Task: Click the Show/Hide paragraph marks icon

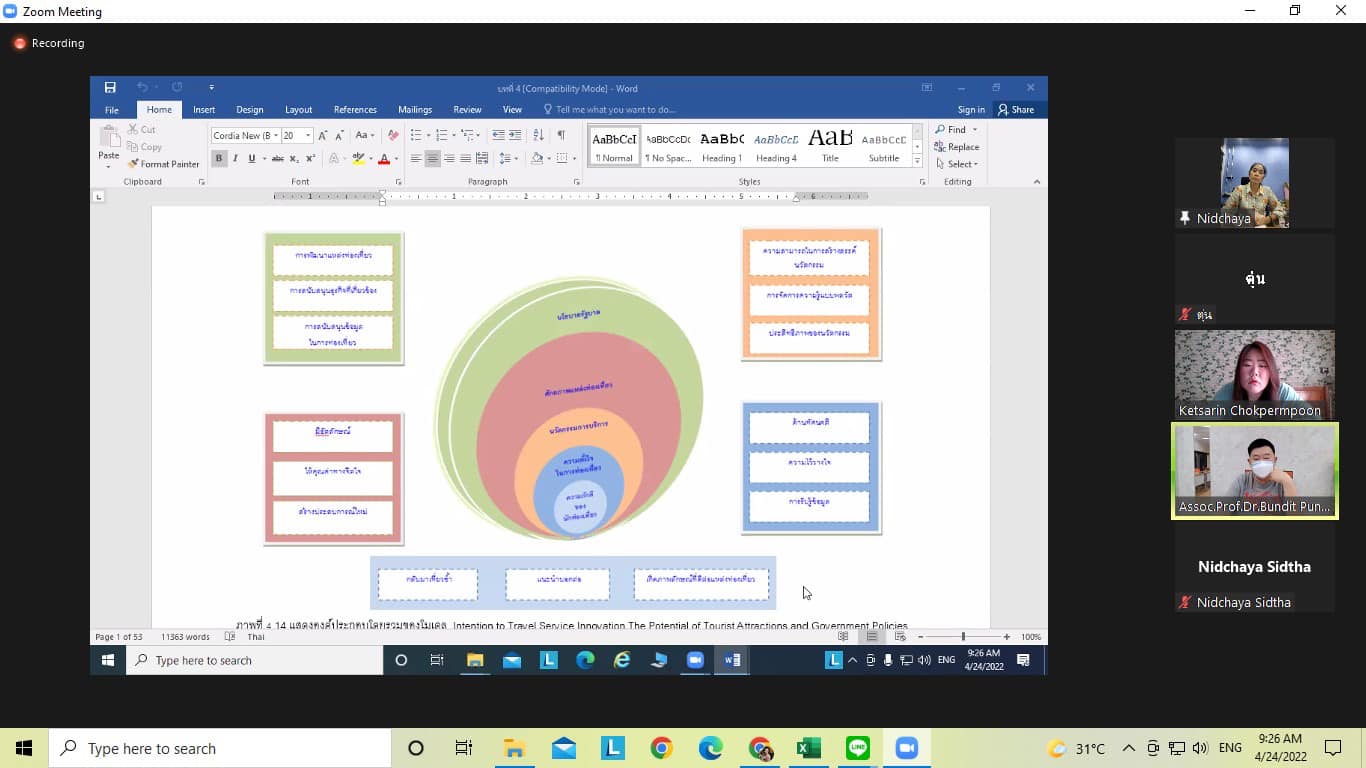Action: (x=561, y=135)
